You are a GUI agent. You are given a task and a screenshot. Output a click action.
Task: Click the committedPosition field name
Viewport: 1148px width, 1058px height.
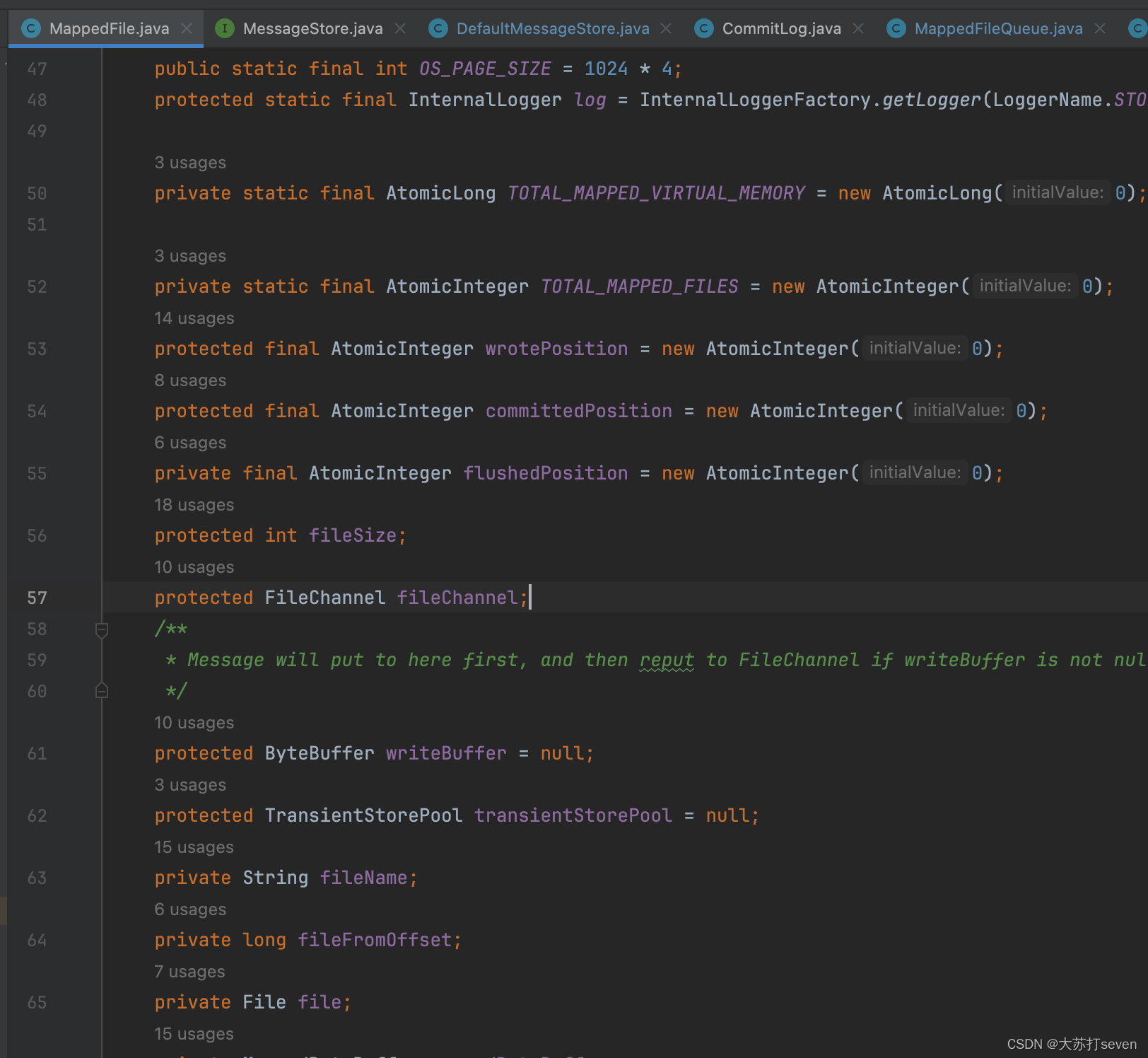(x=579, y=412)
